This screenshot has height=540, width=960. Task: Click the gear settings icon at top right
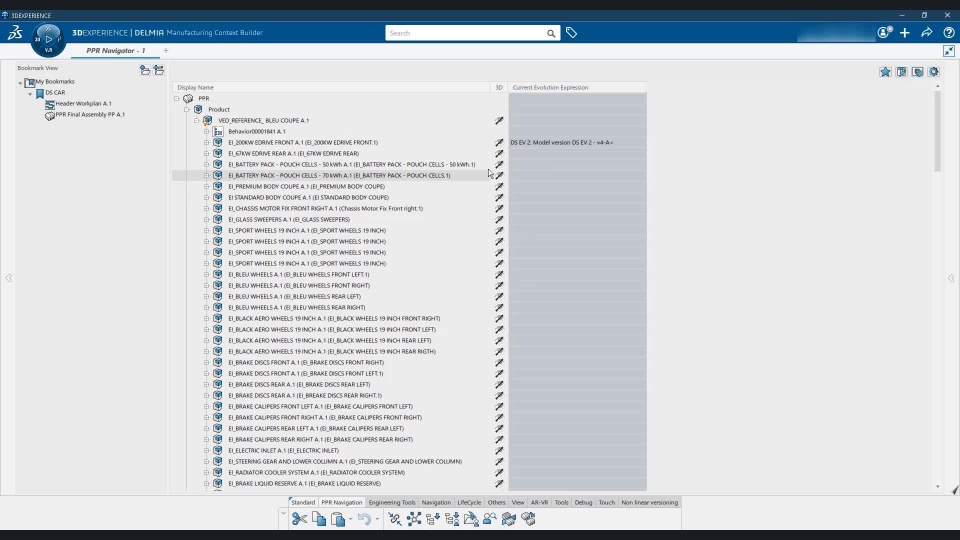pyautogui.click(x=934, y=72)
